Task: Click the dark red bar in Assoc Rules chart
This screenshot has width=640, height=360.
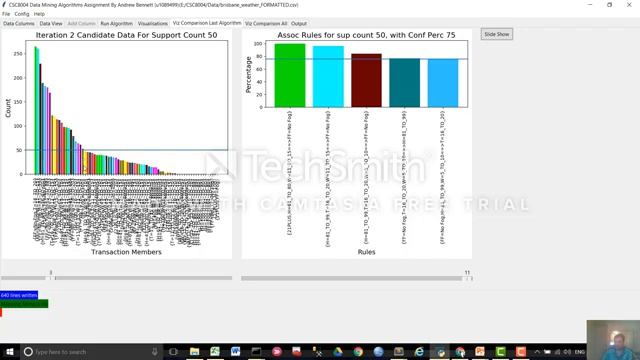Action: [367, 80]
